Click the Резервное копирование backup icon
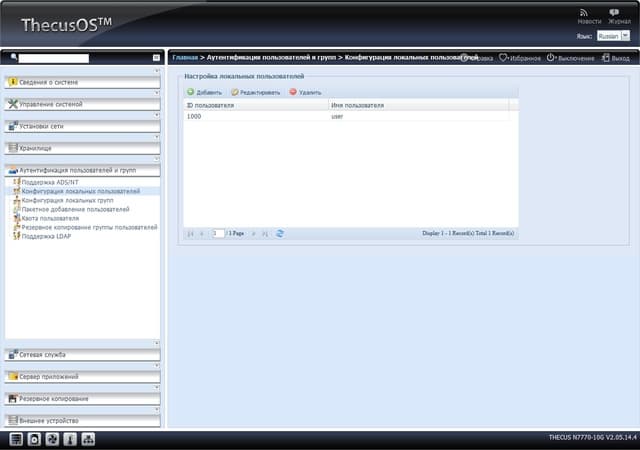Image resolution: width=640 pixels, height=450 pixels. pyautogui.click(x=13, y=399)
